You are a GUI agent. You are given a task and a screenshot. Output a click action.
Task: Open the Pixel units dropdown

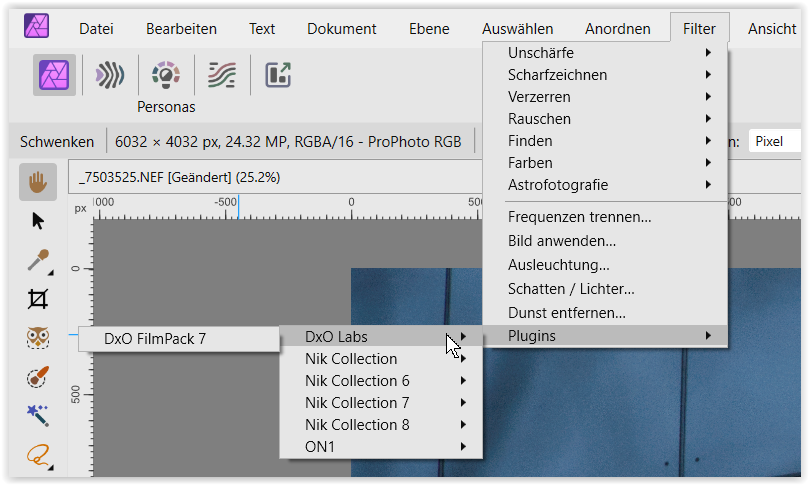pyautogui.click(x=775, y=141)
